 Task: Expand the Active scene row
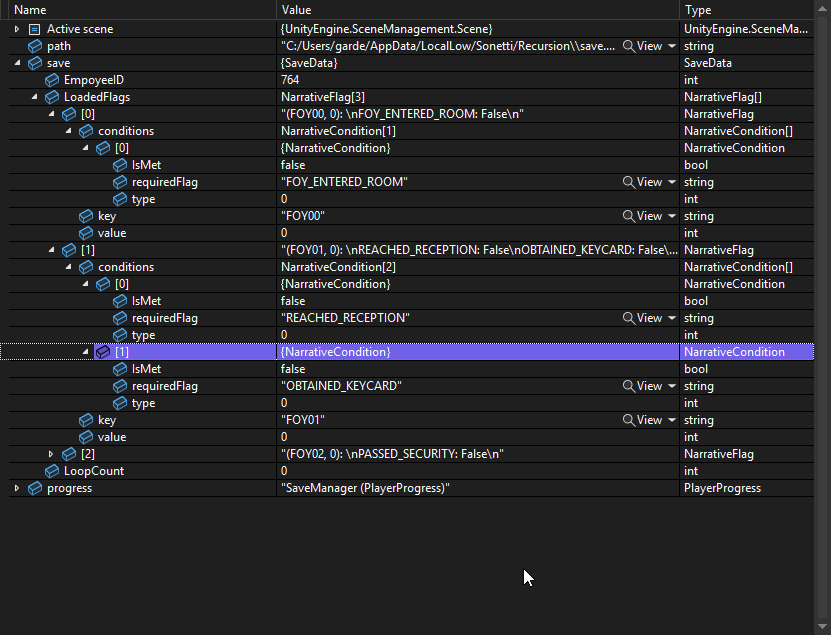(x=16, y=29)
